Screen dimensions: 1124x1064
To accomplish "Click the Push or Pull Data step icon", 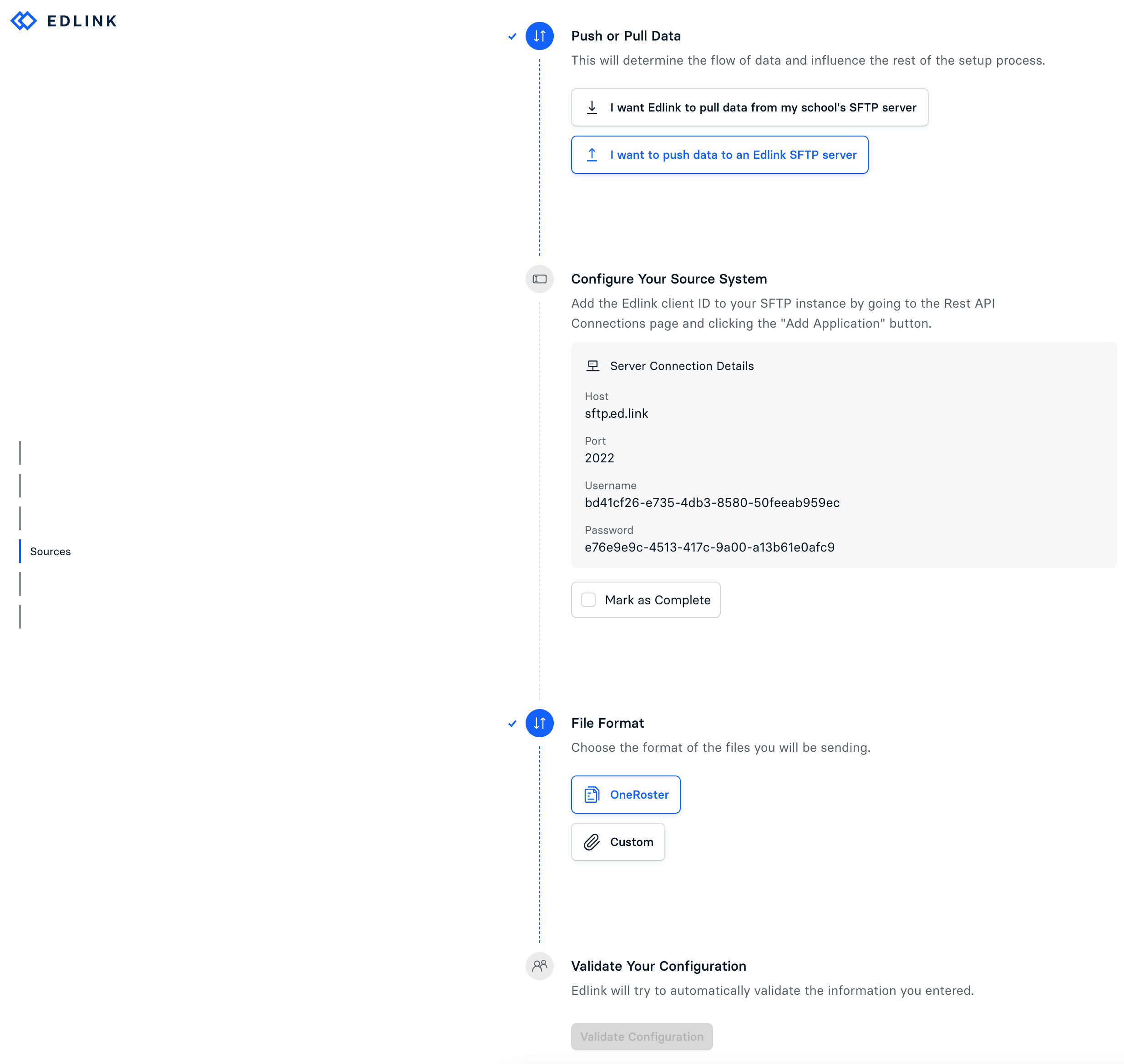I will (x=539, y=36).
